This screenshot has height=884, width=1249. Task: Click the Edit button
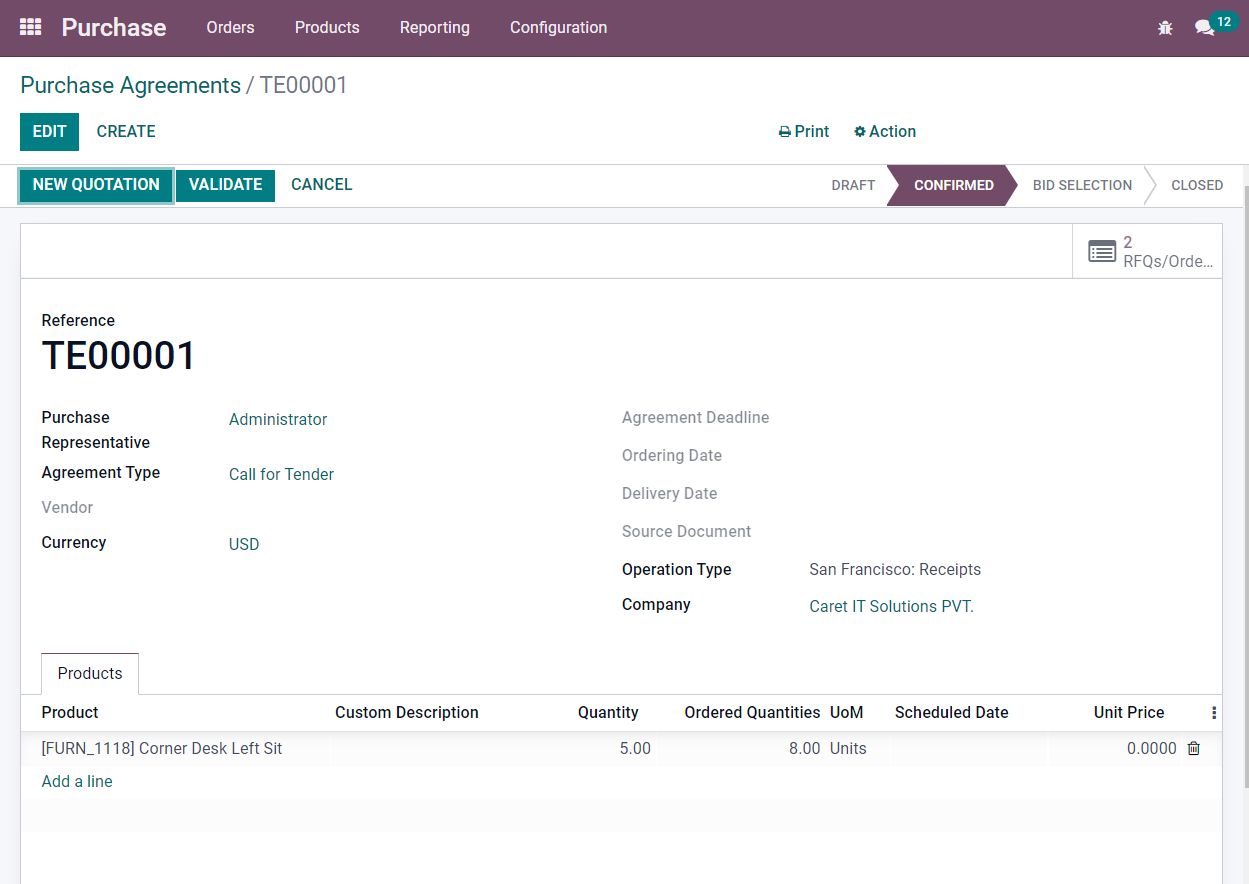click(x=49, y=132)
